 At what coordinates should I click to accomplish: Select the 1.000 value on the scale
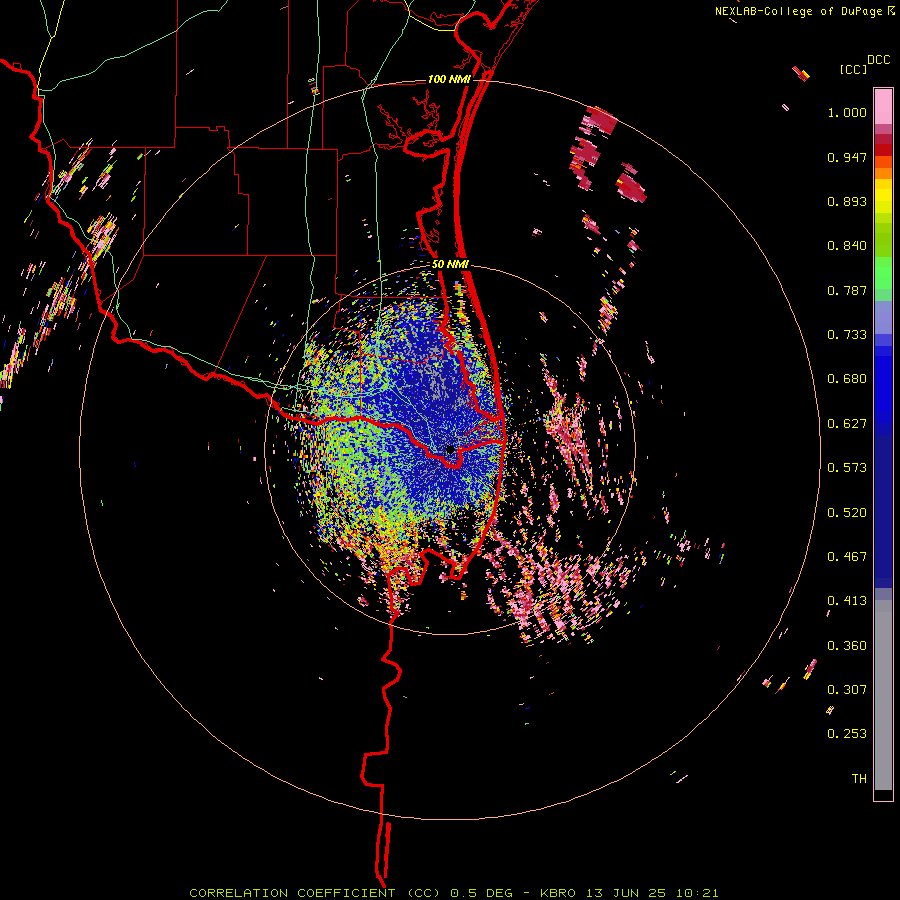coord(847,112)
